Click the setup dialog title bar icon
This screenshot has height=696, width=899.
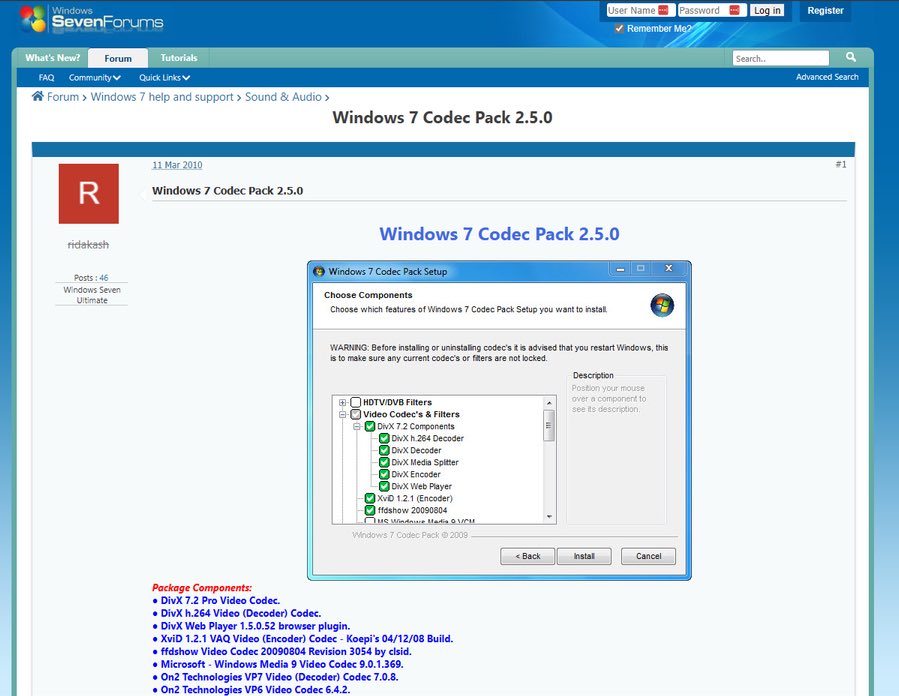click(x=319, y=271)
